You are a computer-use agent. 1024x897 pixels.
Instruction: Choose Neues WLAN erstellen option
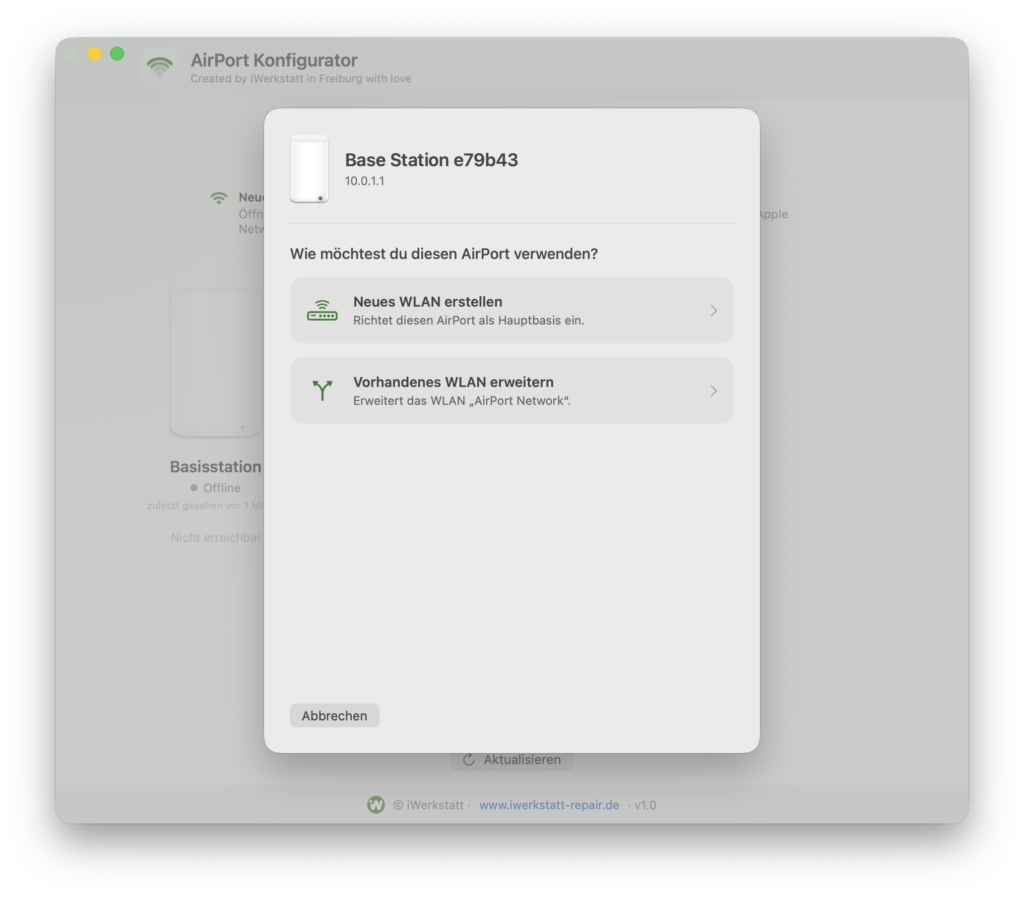(x=511, y=310)
